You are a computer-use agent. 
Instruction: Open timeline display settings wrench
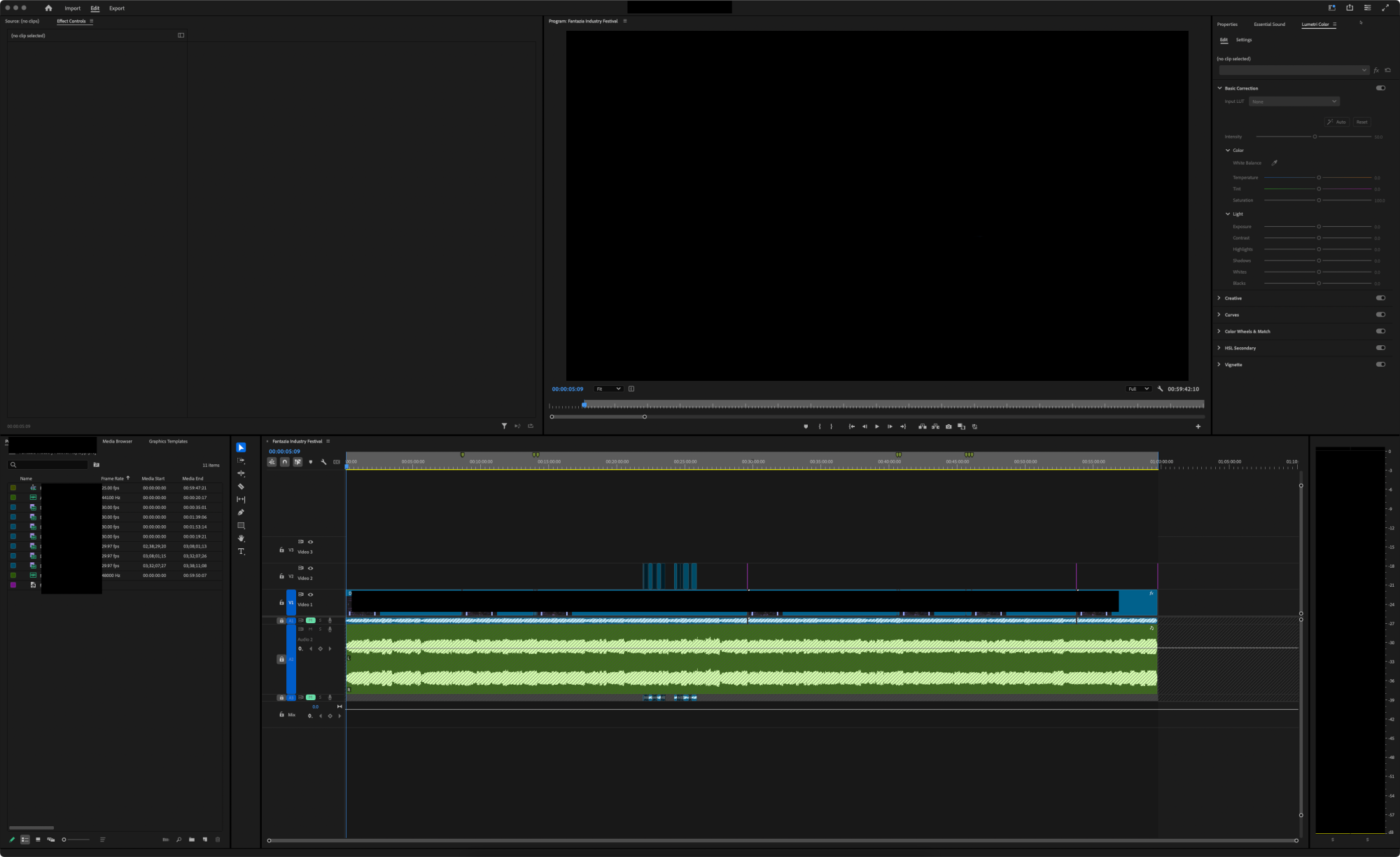323,462
